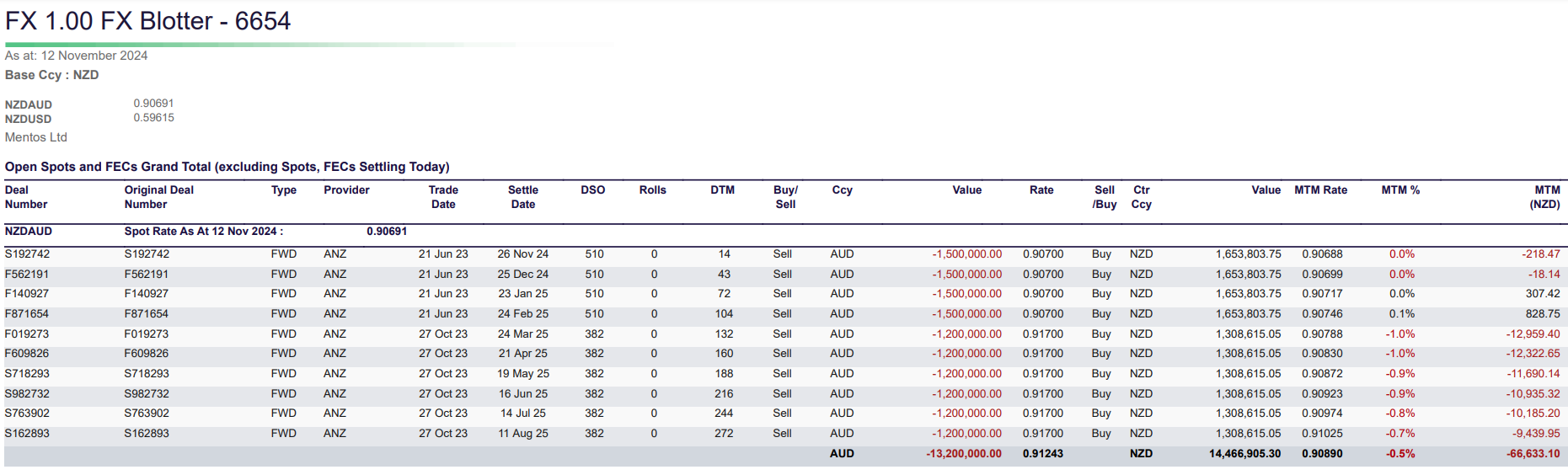Click the Settle Date column header

pyautogui.click(x=523, y=197)
